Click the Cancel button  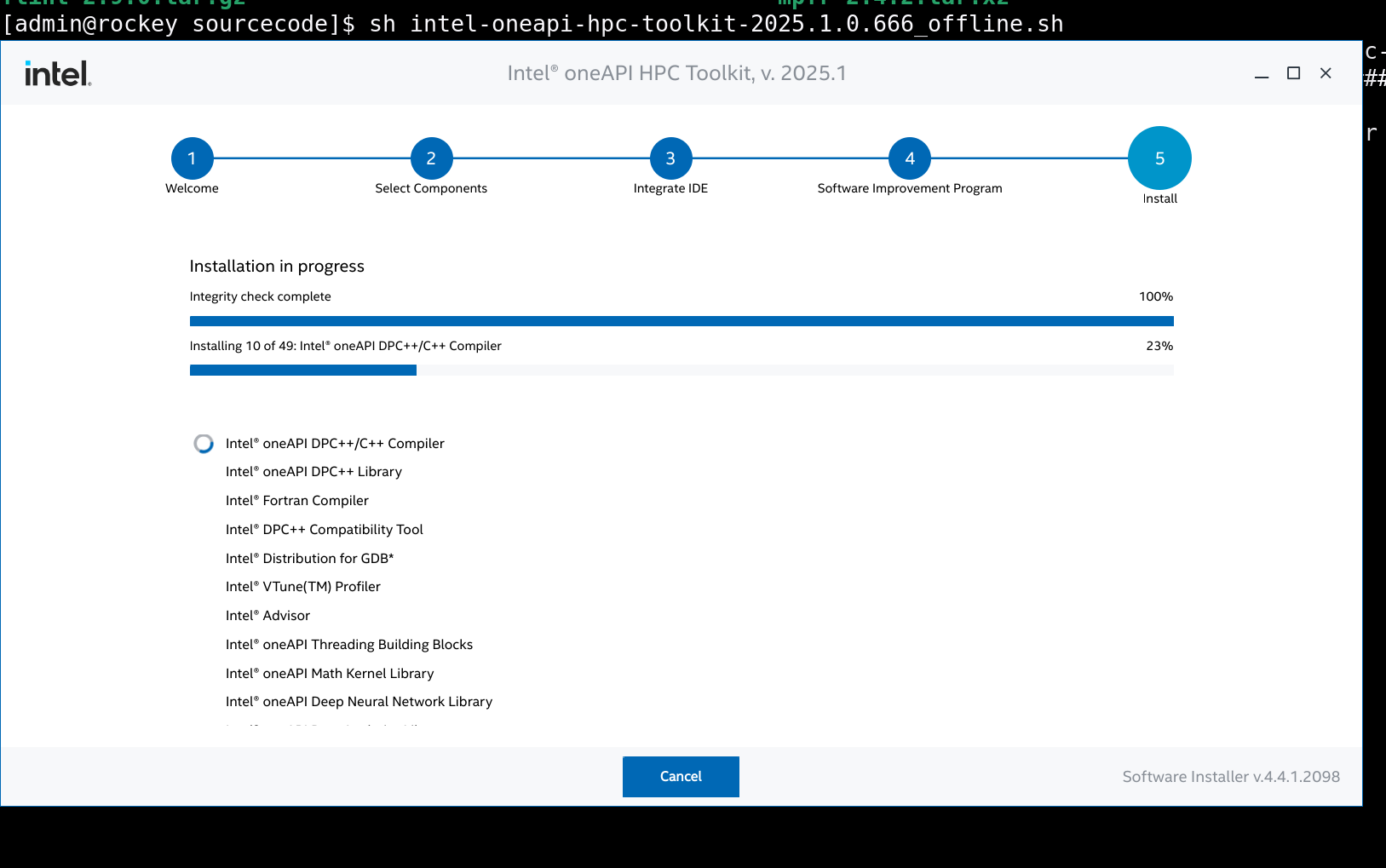(681, 776)
